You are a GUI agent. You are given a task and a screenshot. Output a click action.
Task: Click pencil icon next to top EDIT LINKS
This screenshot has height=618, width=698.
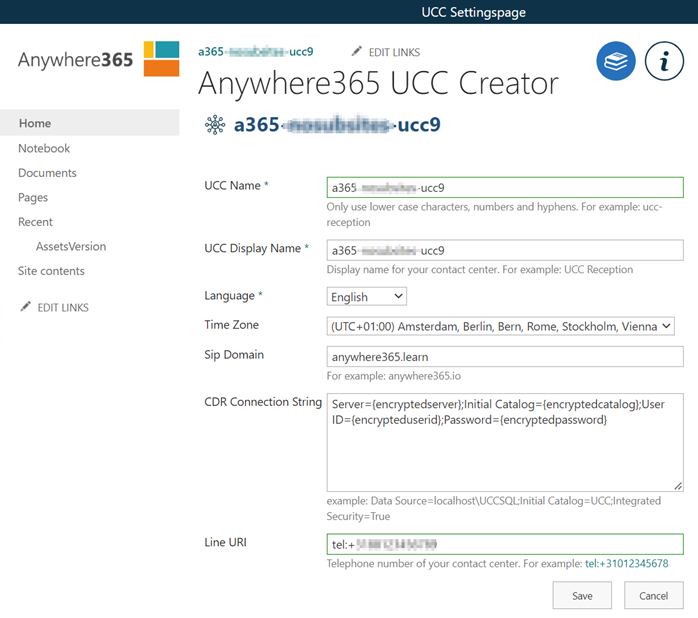tap(357, 52)
